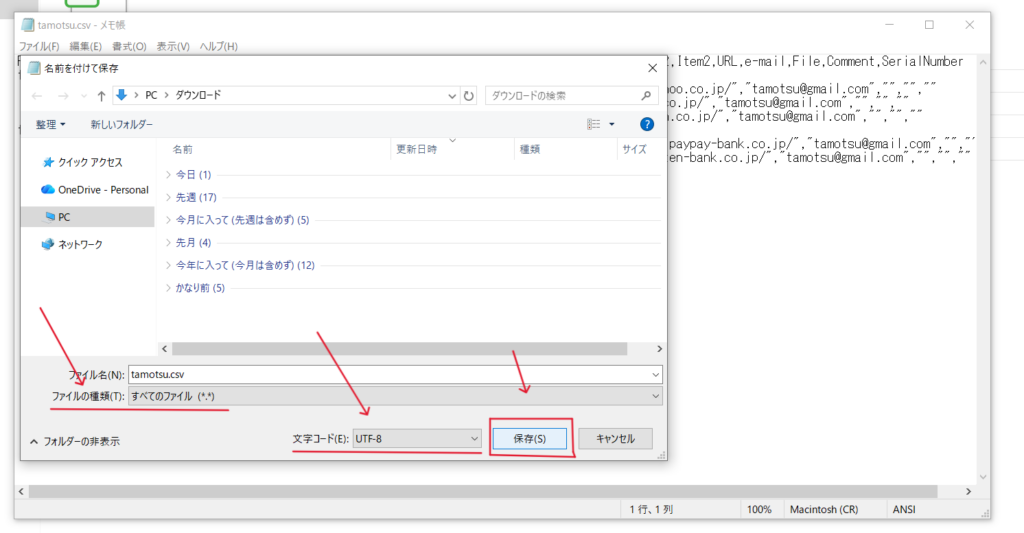Click the 保存(S) button
Screen dimensions: 1024x533
coord(529,438)
